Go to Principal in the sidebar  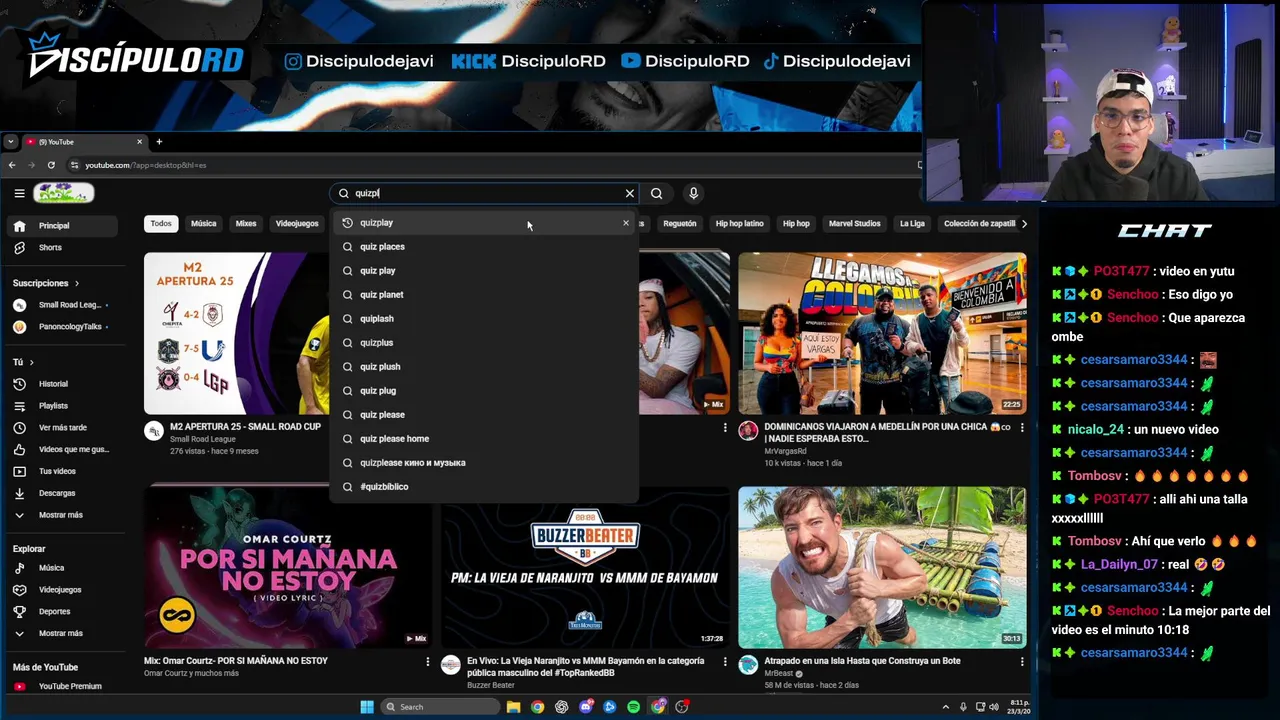point(60,226)
